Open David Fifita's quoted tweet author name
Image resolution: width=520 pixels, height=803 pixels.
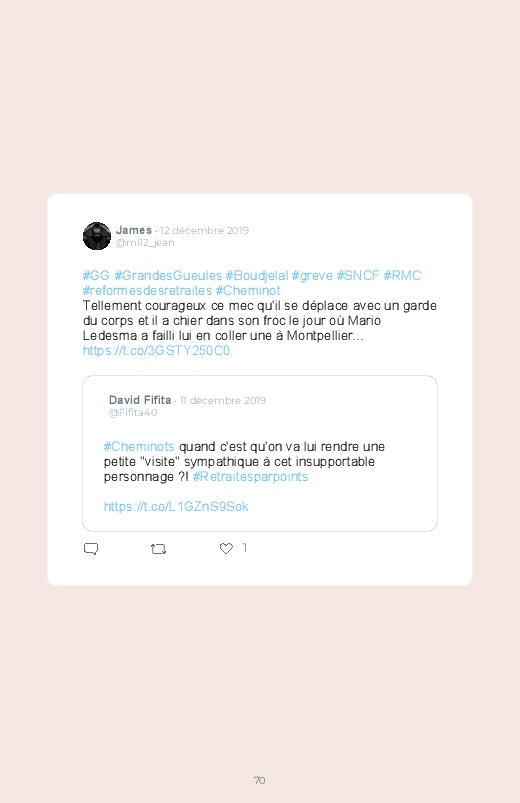(140, 400)
